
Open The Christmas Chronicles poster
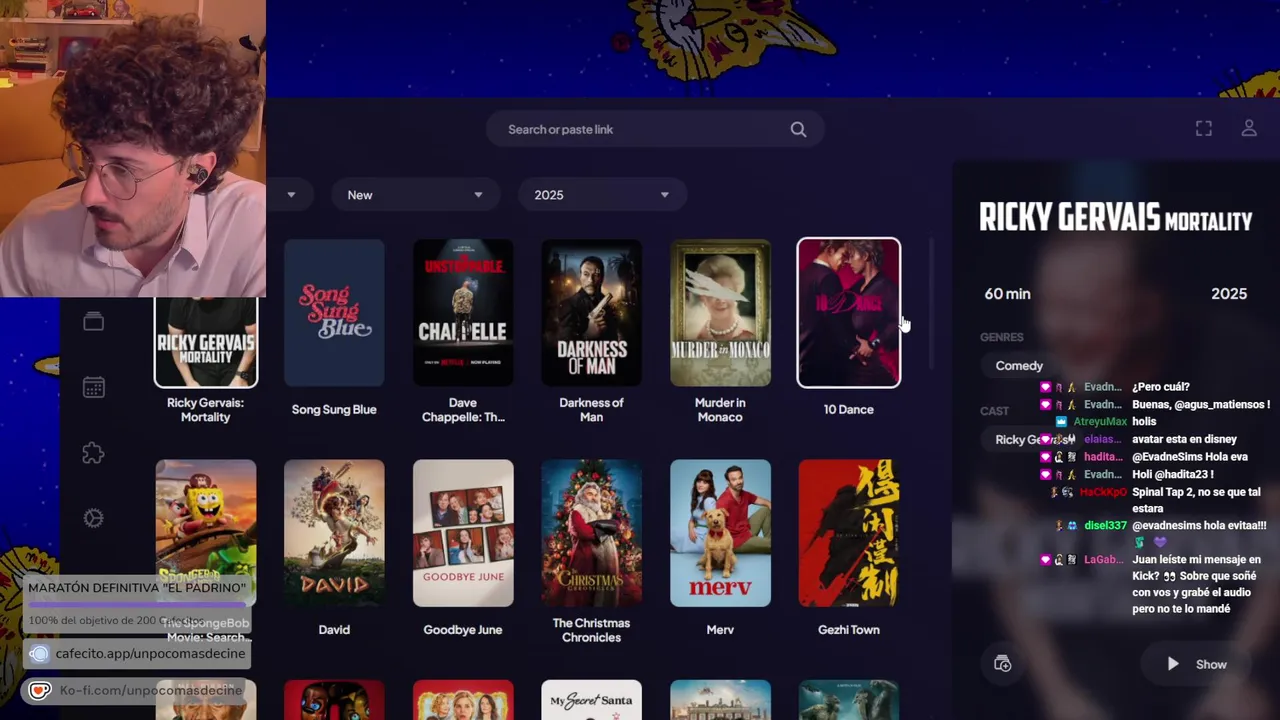click(x=591, y=533)
